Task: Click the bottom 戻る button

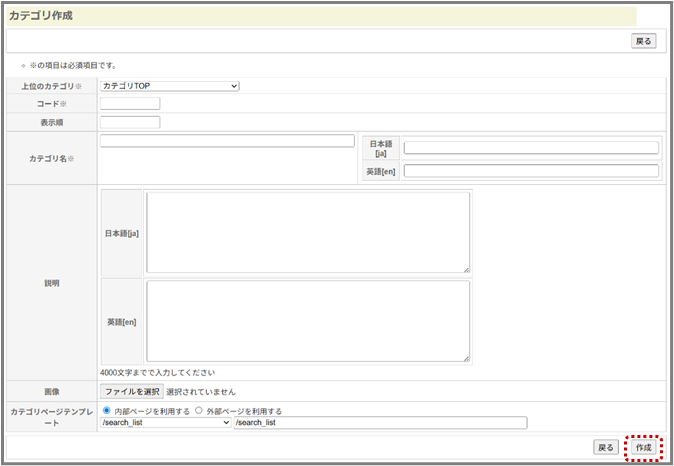Action: [606, 447]
